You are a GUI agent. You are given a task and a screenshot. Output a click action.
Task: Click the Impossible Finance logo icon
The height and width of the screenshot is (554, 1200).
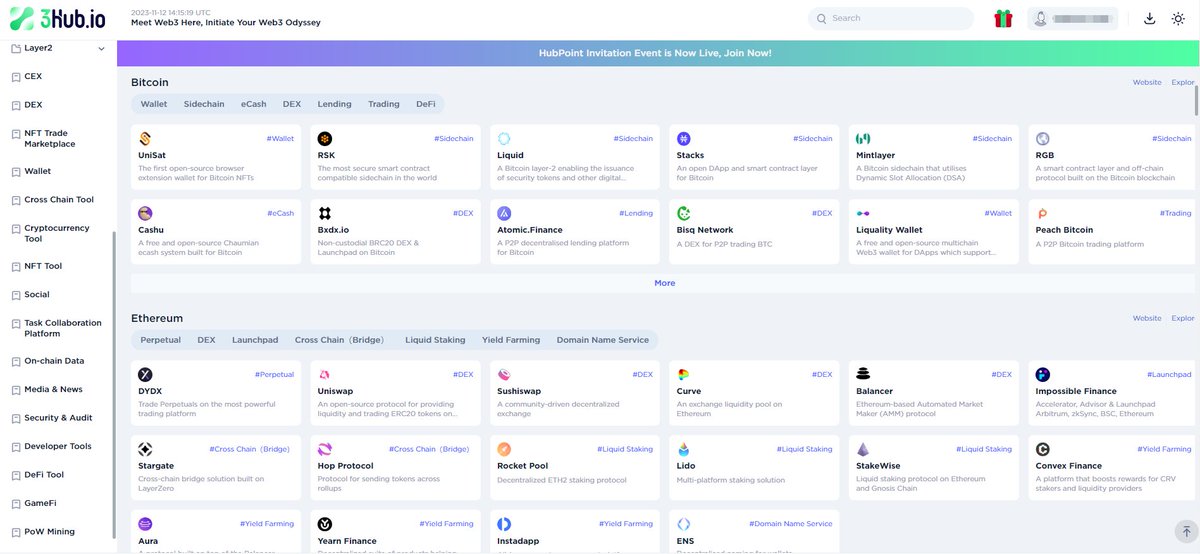click(1043, 375)
